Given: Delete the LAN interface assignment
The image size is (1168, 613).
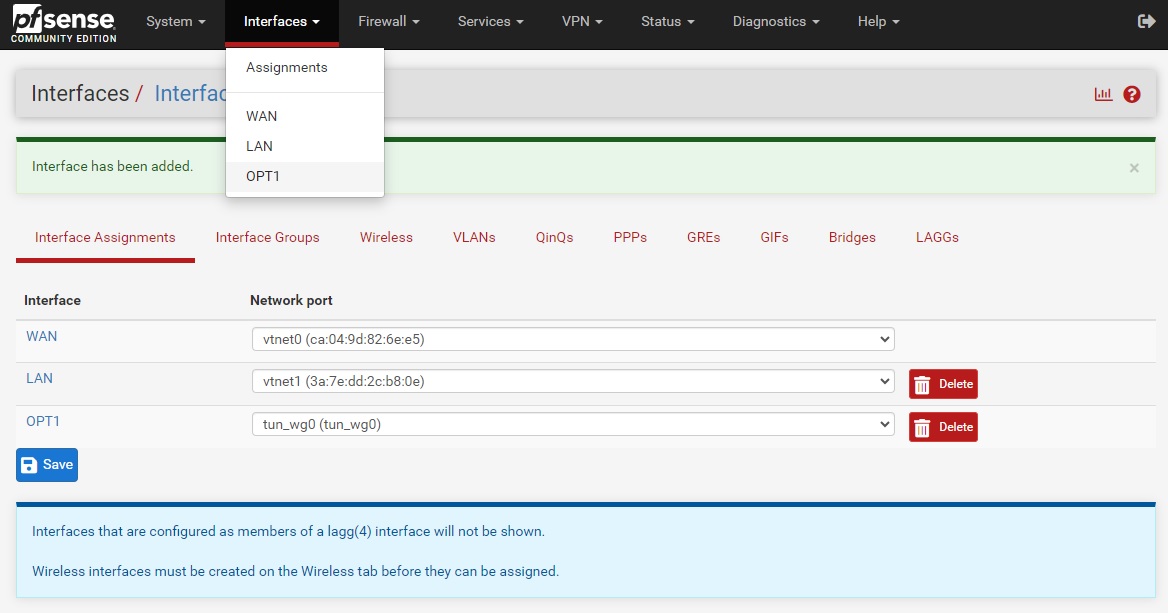Looking at the screenshot, I should (x=942, y=384).
